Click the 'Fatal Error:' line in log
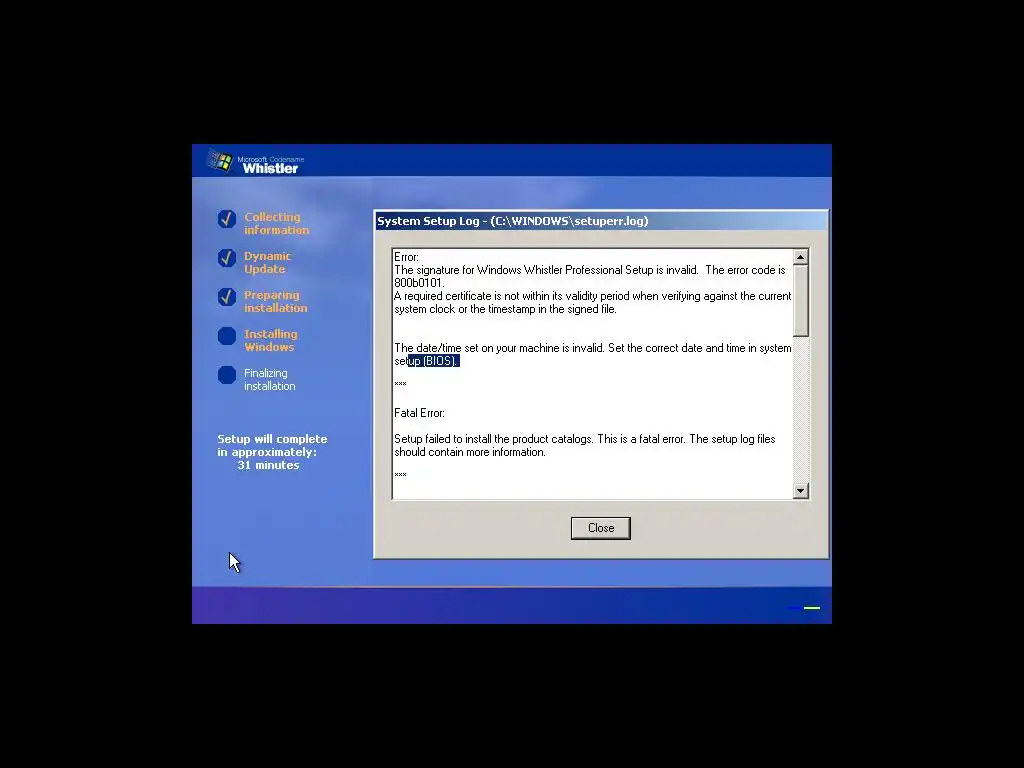This screenshot has width=1024, height=768. point(419,413)
